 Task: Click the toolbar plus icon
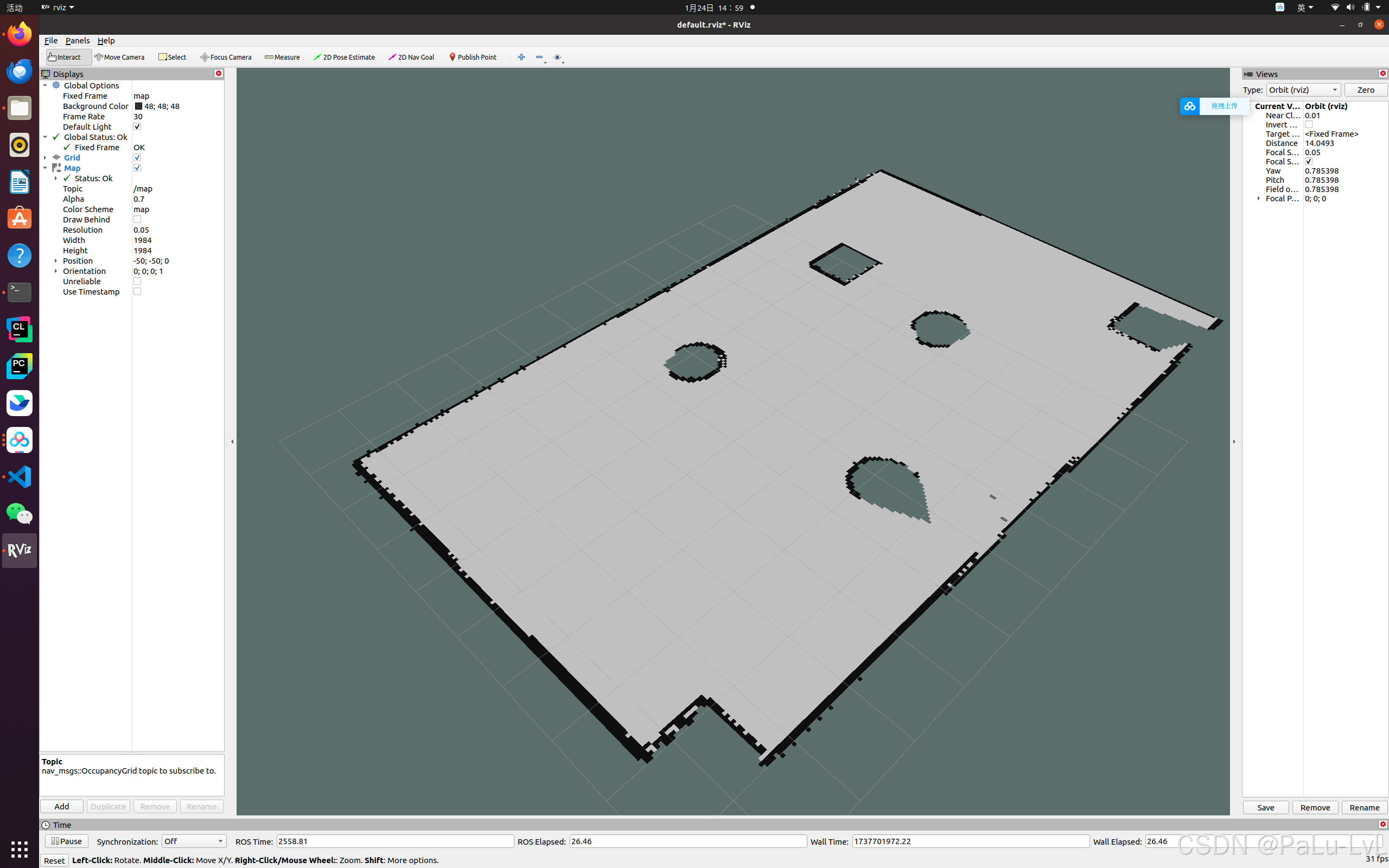click(x=521, y=57)
